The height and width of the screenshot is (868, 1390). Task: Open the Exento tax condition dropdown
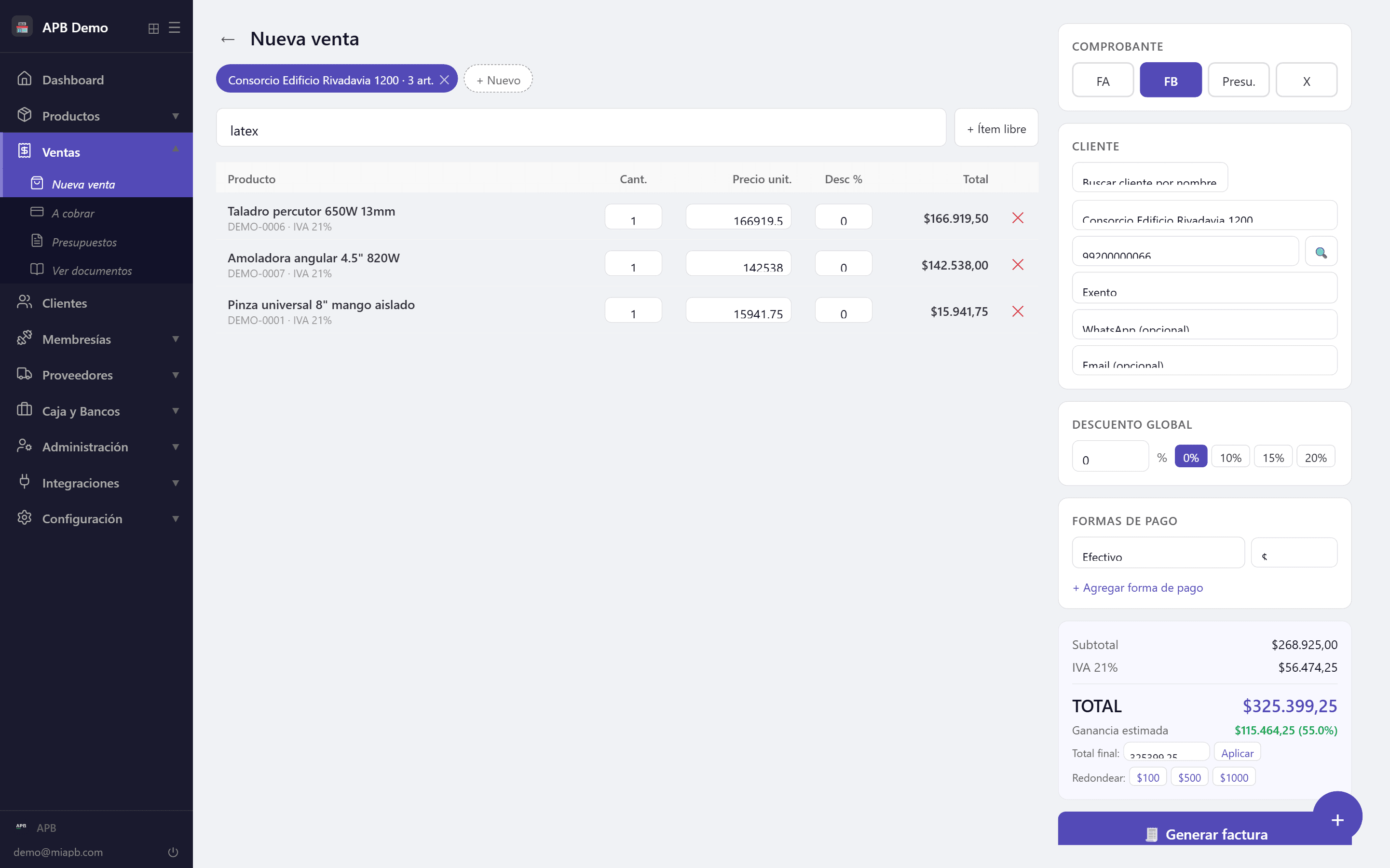pos(1204,287)
